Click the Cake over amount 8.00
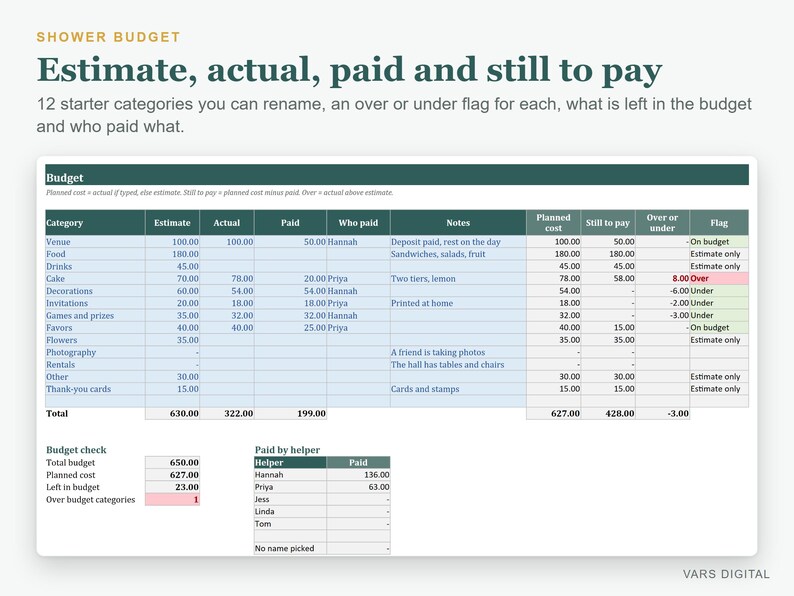The height and width of the screenshot is (596, 794). [x=662, y=279]
